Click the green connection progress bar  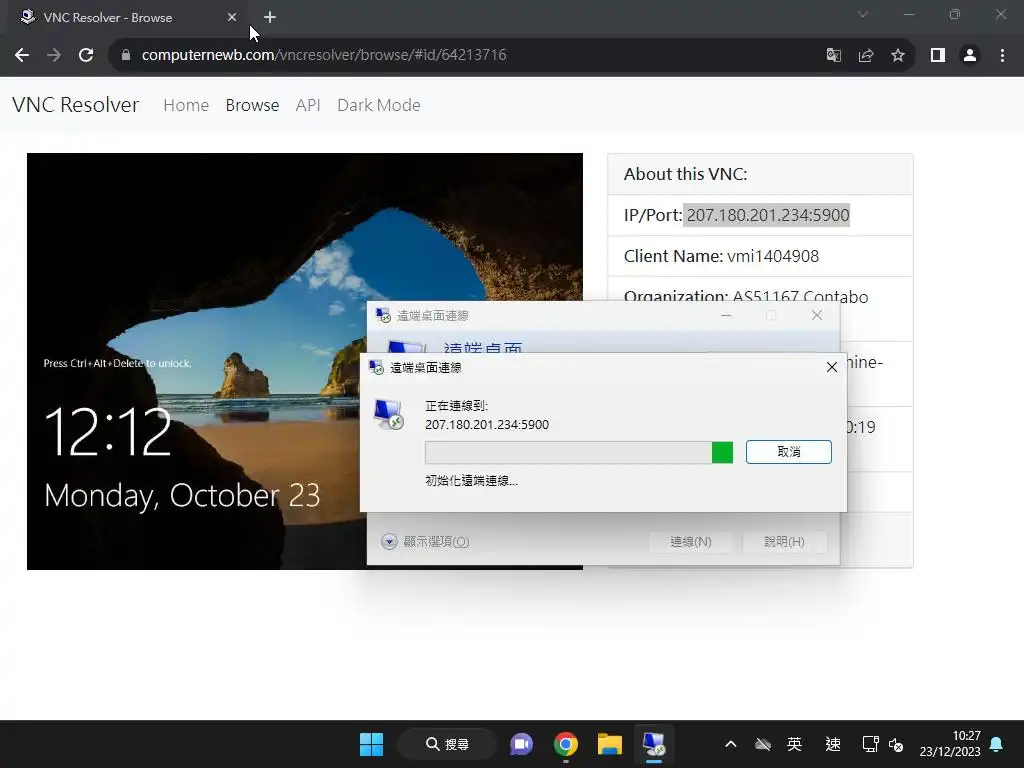click(x=579, y=453)
